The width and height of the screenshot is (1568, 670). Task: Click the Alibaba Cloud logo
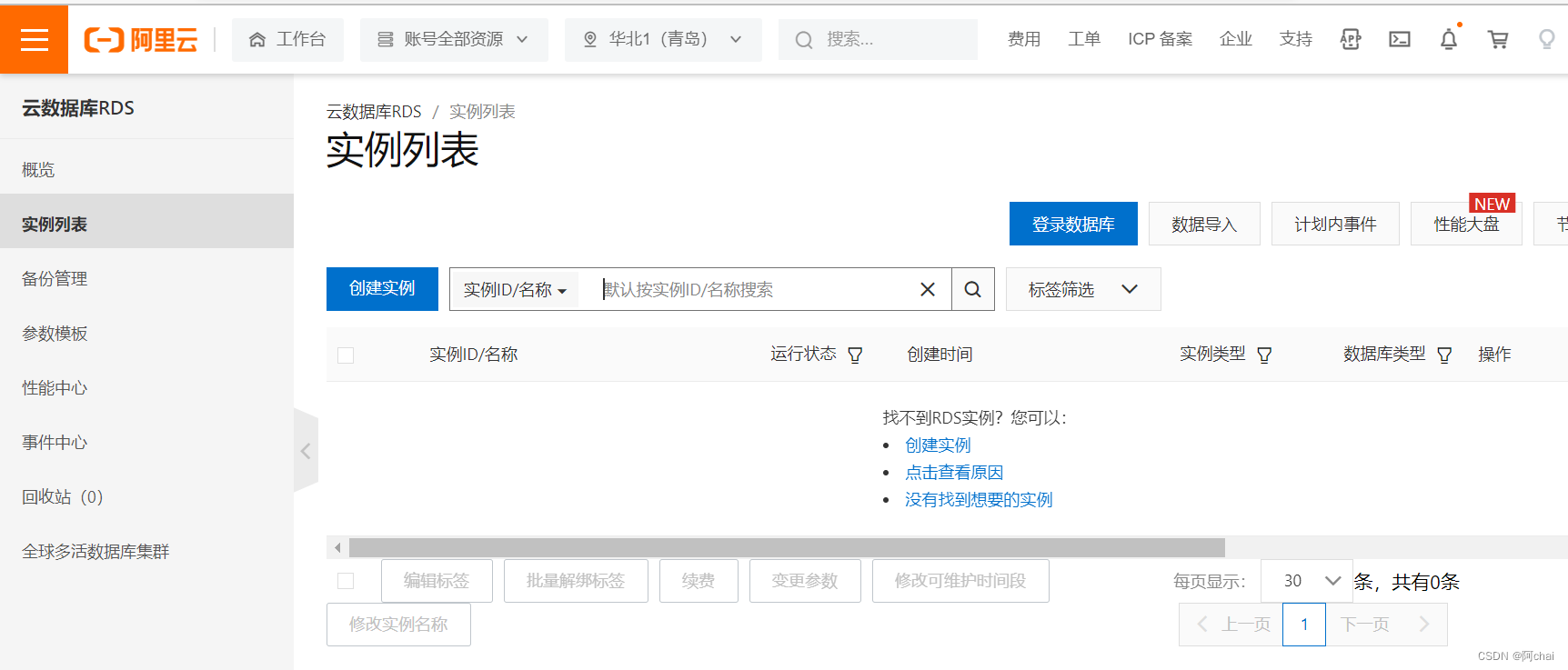pos(141,39)
